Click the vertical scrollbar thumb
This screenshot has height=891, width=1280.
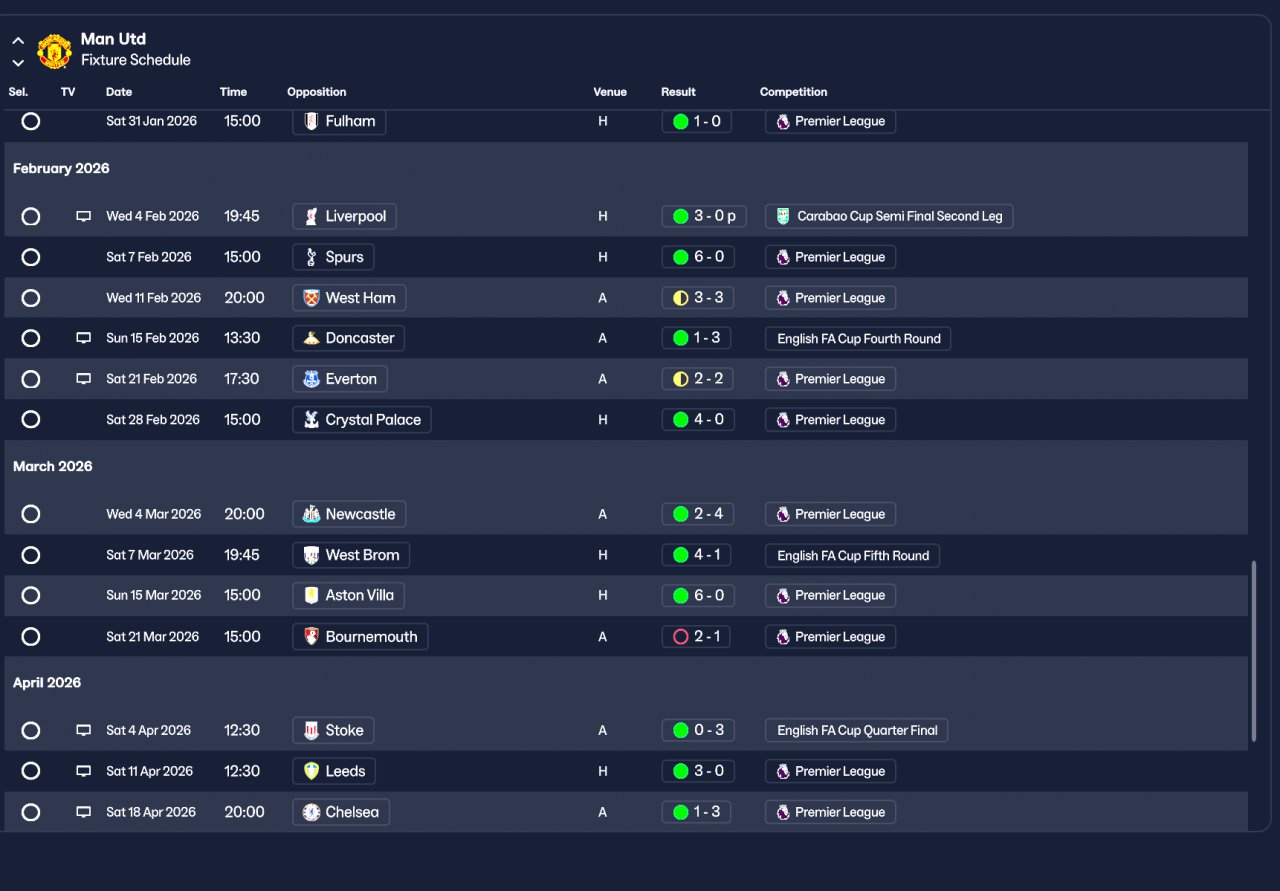point(1254,651)
